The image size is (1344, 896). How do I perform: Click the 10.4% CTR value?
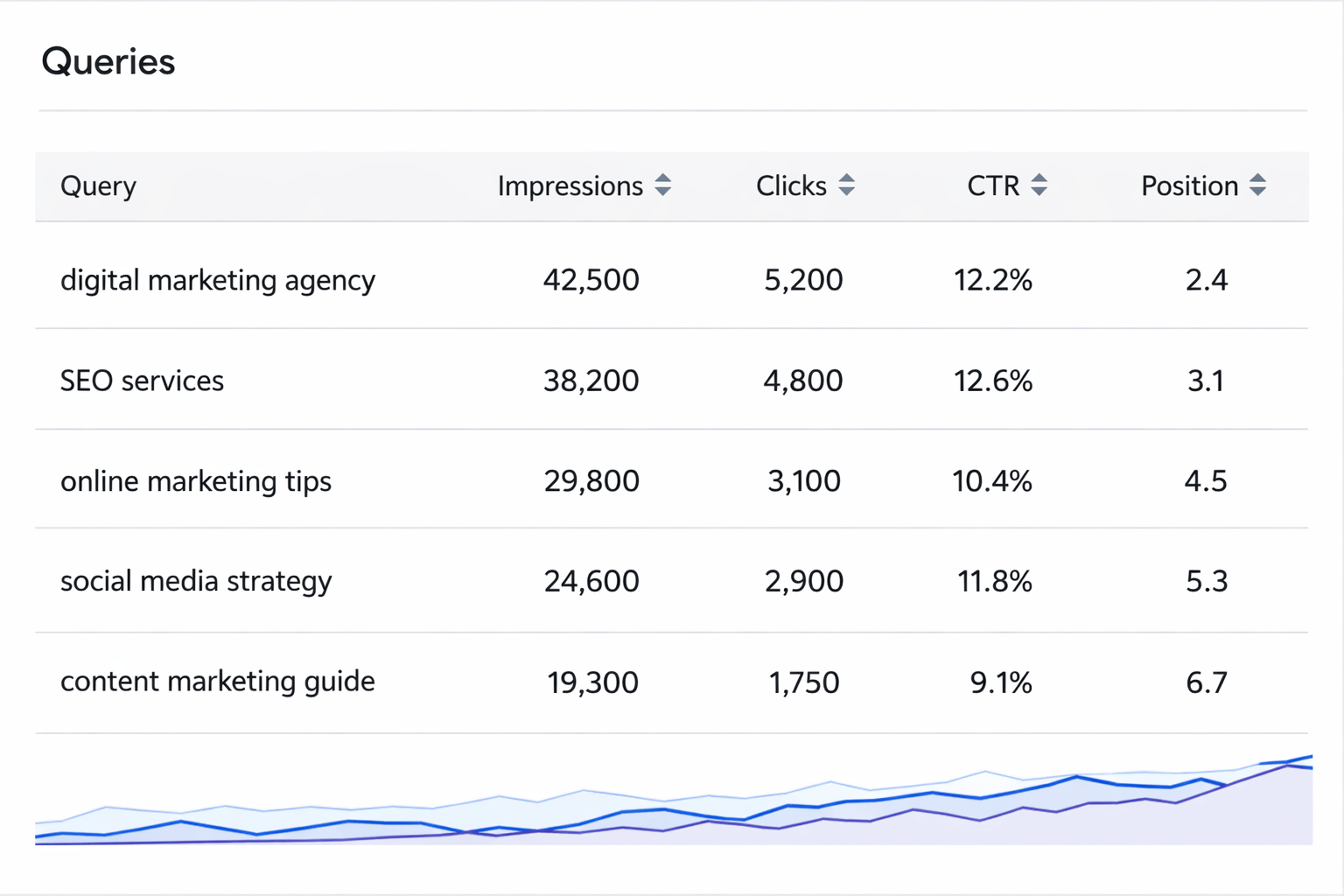[992, 481]
